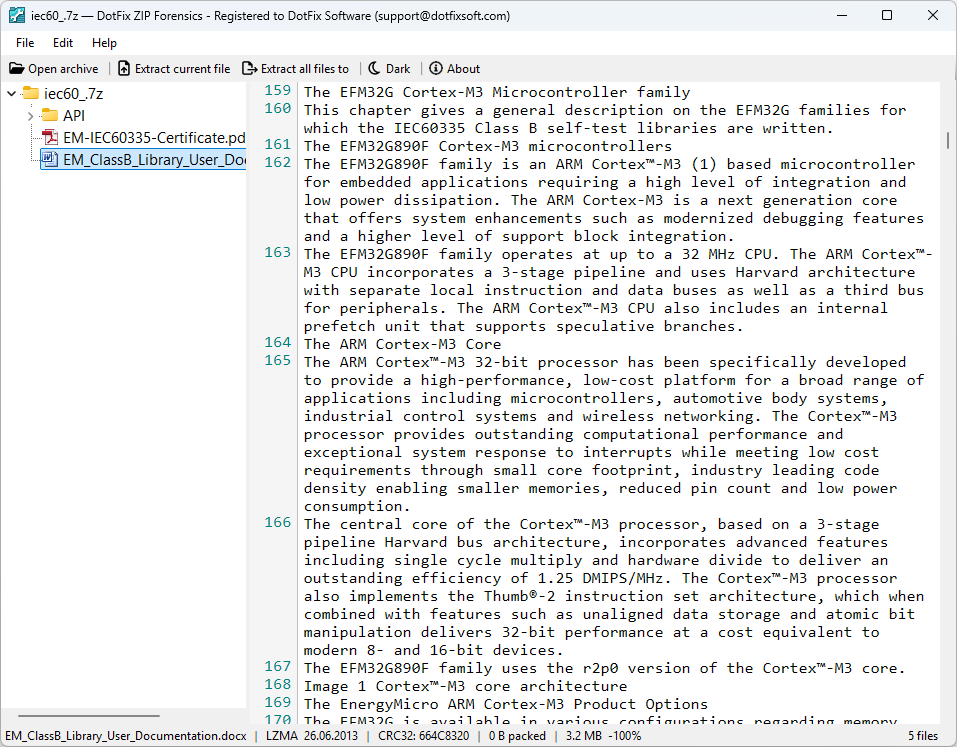This screenshot has width=957, height=747.
Task: Click line number 159
Action: [x=278, y=90]
